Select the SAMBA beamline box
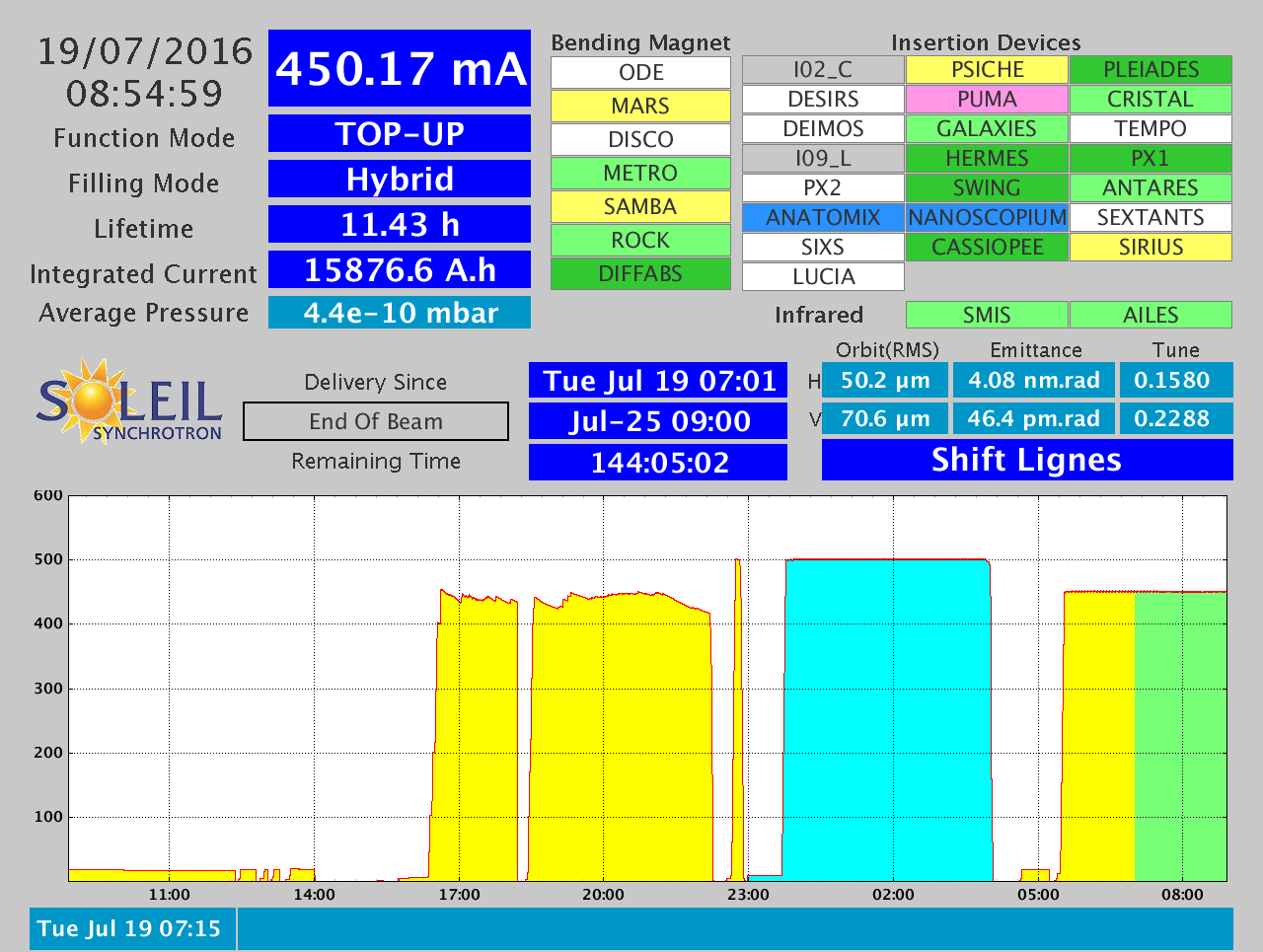The width and height of the screenshot is (1263, 952). coord(640,206)
